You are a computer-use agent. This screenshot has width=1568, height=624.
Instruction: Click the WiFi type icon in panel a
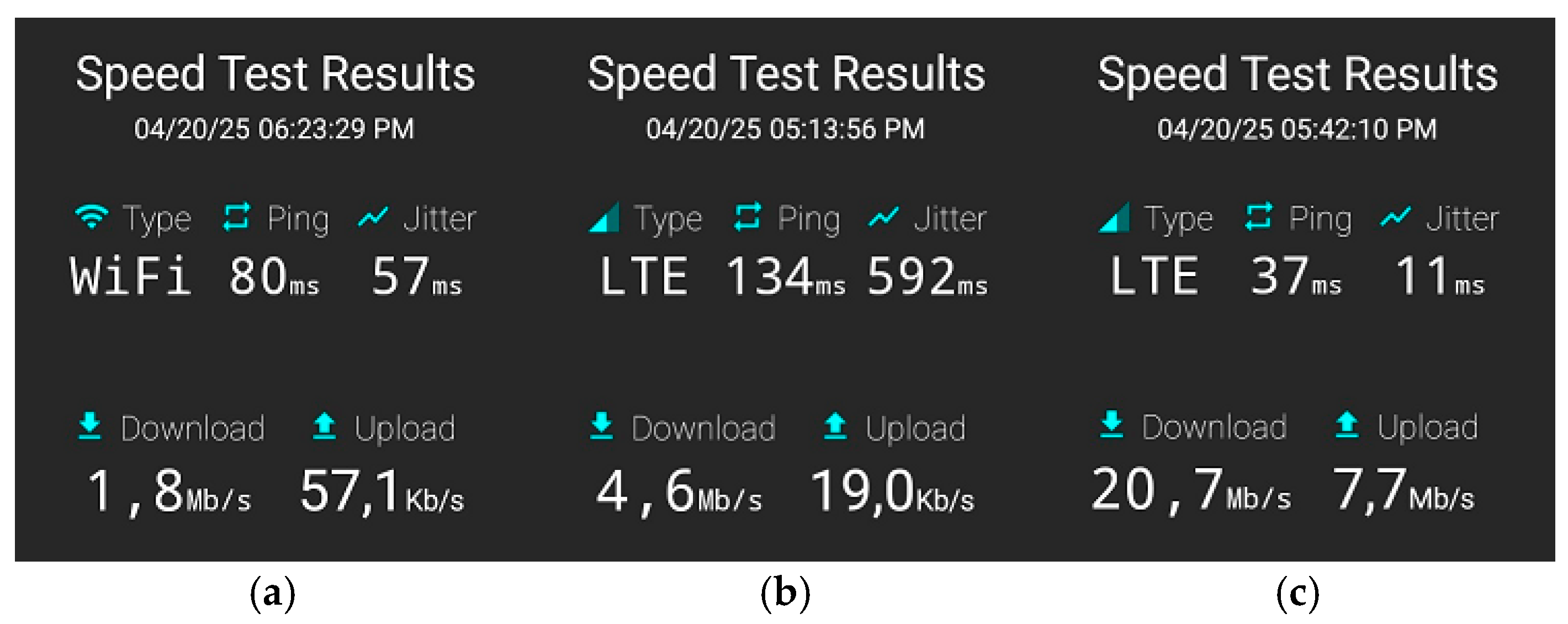92,218
